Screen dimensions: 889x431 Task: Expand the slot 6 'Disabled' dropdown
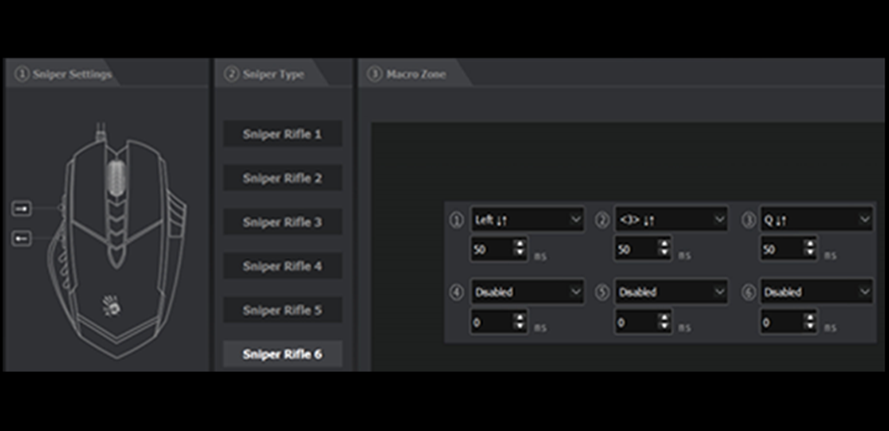(816, 292)
